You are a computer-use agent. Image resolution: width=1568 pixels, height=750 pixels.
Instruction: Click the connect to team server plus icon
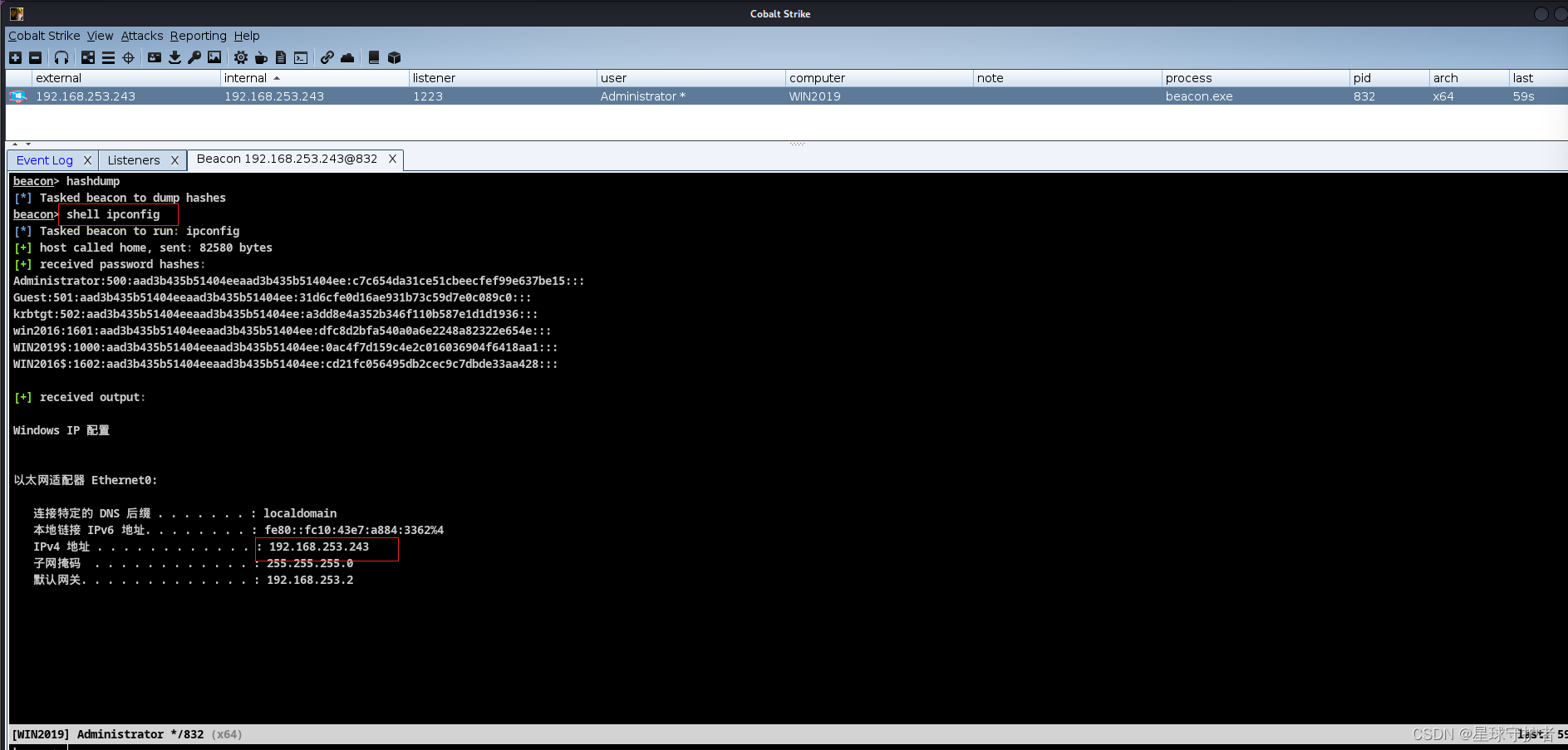(x=15, y=57)
